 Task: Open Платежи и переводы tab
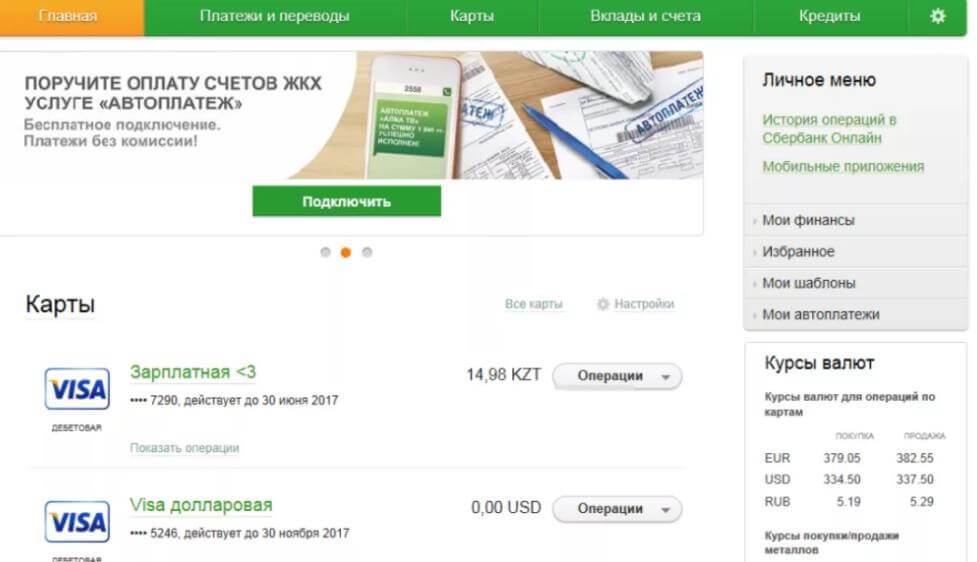click(274, 16)
